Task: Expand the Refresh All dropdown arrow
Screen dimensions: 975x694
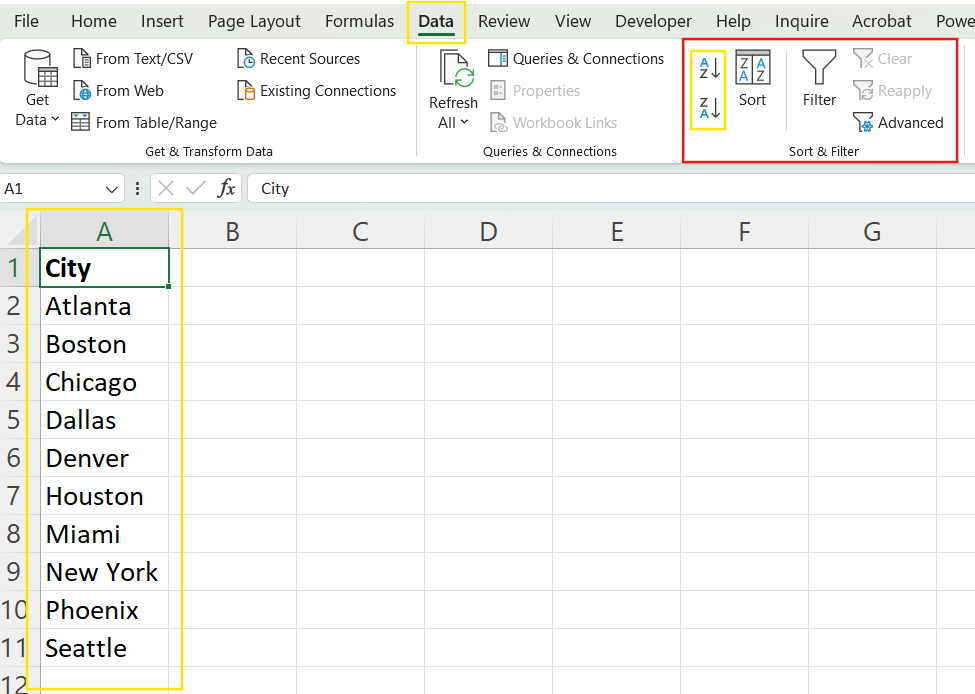Action: point(464,122)
